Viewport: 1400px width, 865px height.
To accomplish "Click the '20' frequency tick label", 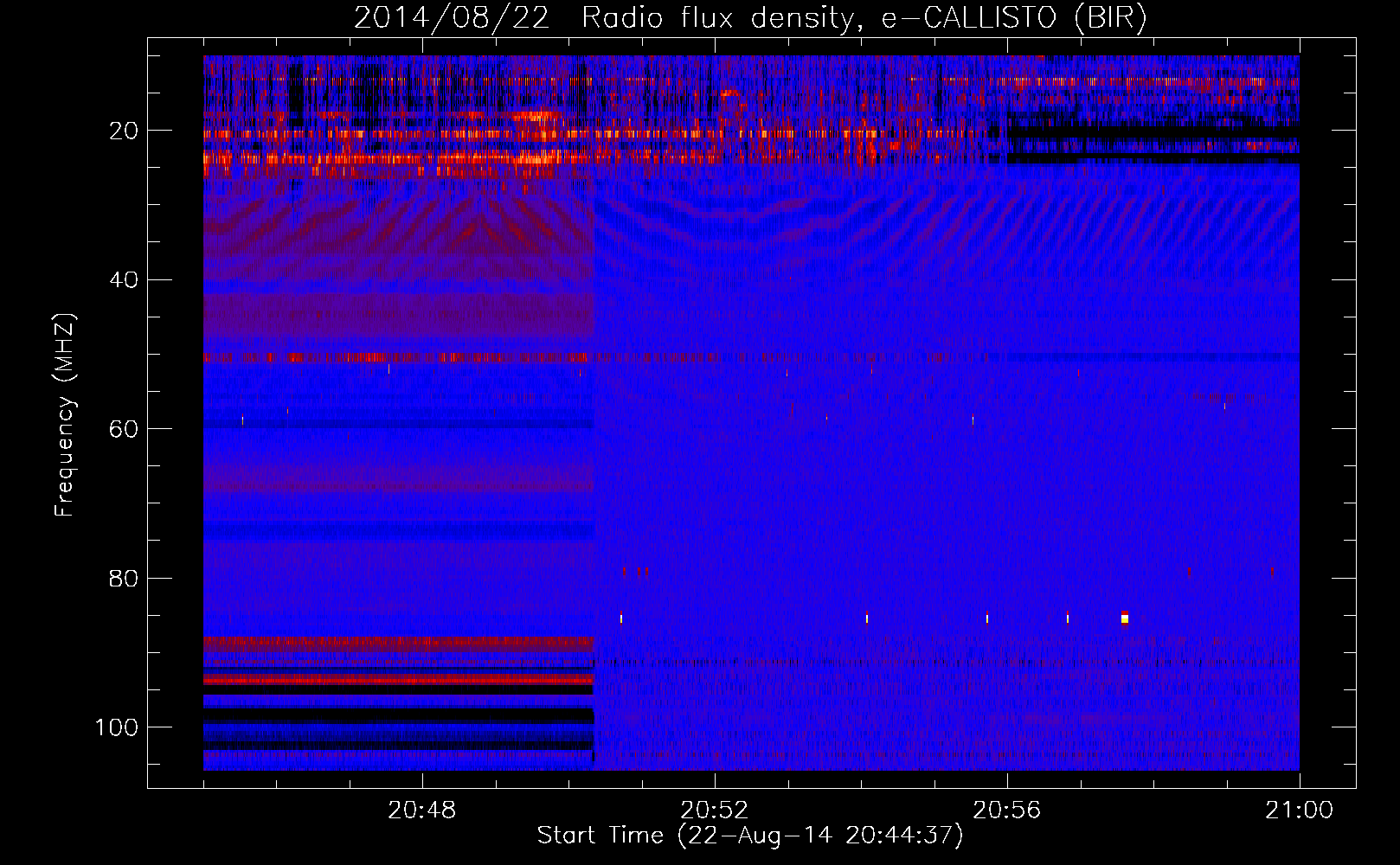I will 124,131.
